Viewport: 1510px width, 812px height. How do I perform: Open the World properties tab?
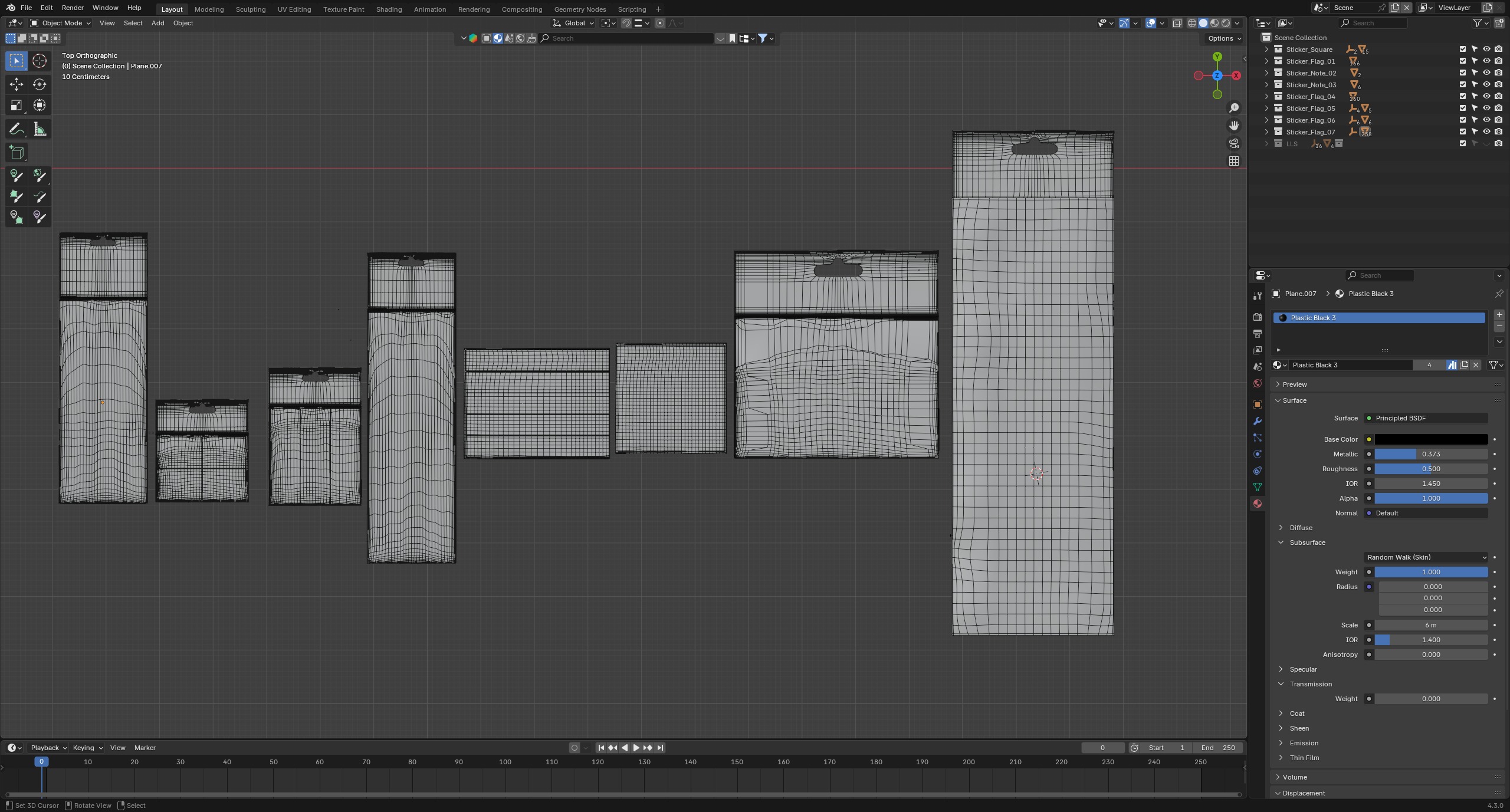point(1258,383)
